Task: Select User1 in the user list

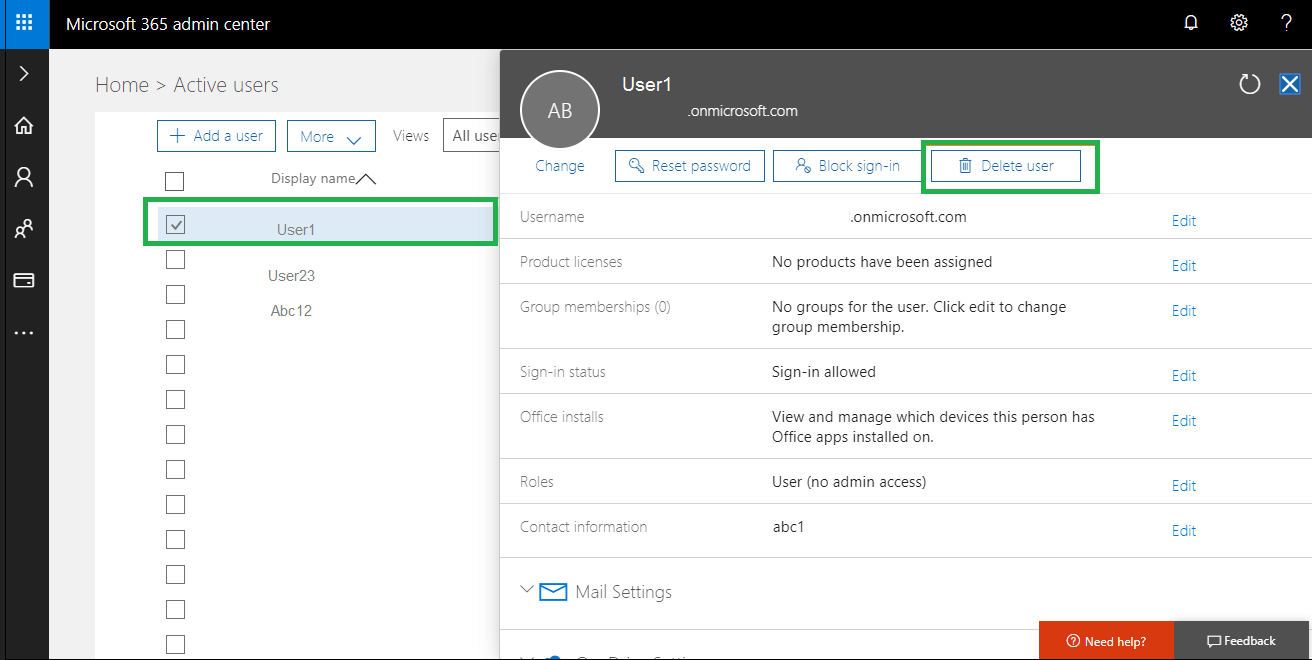Action: (296, 230)
